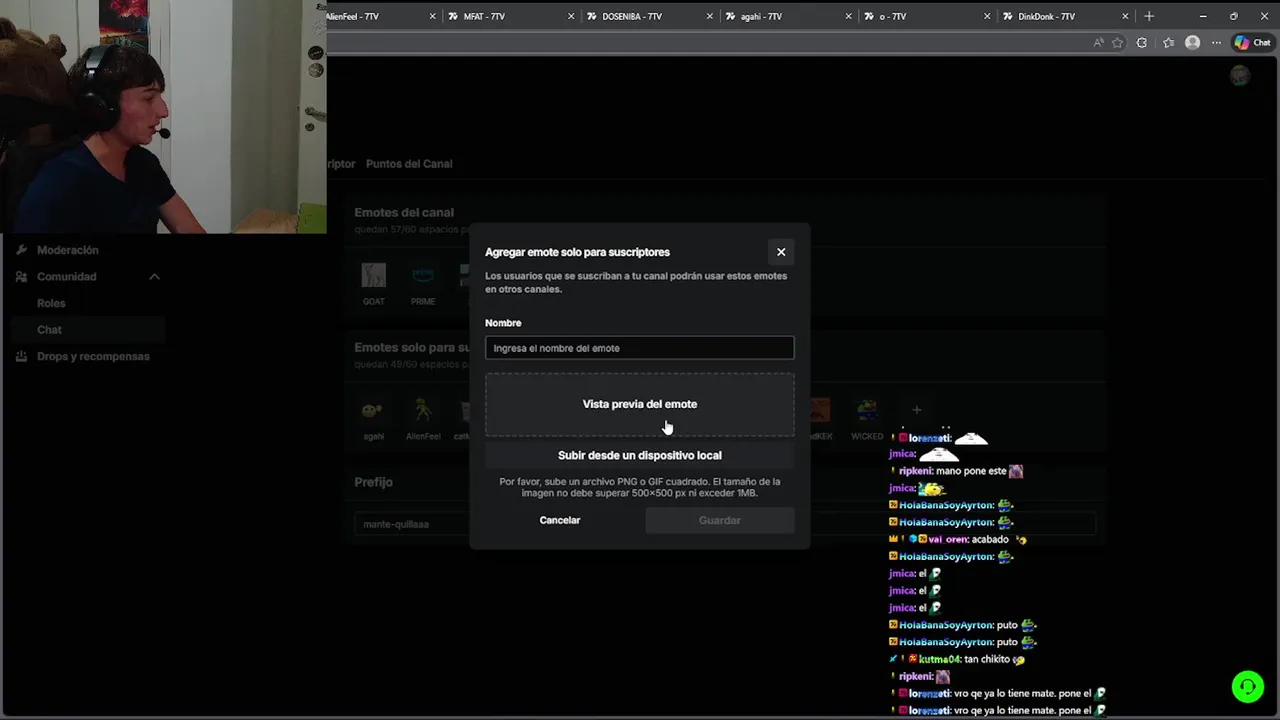Click kutma04 tan chikito chat message
The image size is (1280, 720).
(958, 659)
